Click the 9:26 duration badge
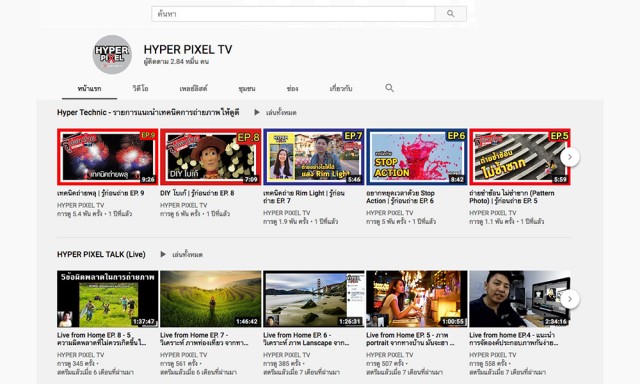Image resolution: width=640 pixels, height=384 pixels. pyautogui.click(x=148, y=179)
